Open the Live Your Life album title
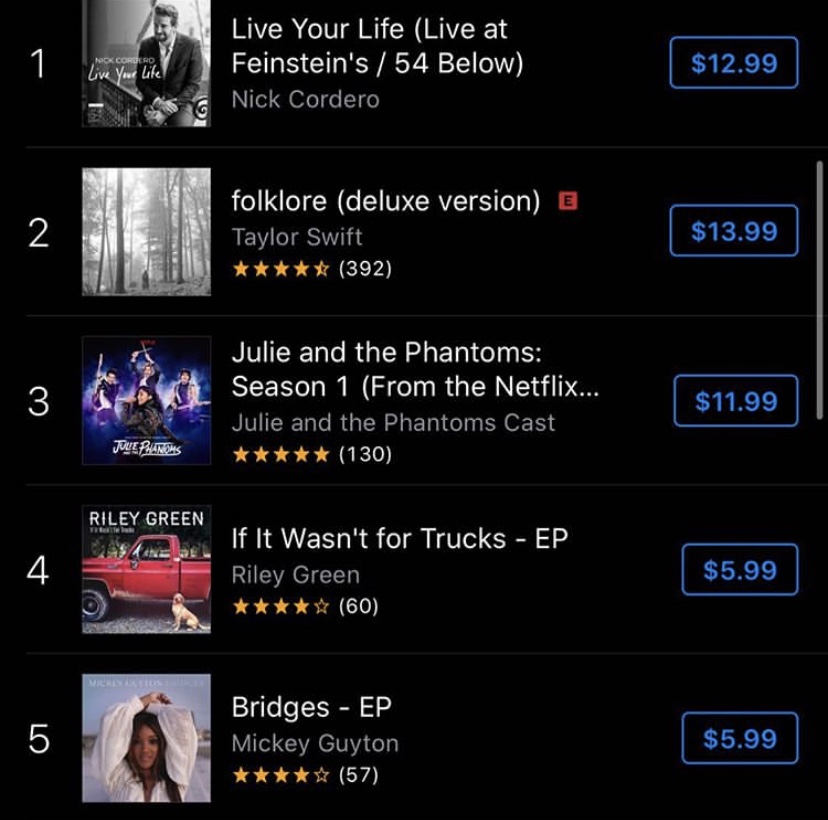This screenshot has height=820, width=828. point(378,46)
